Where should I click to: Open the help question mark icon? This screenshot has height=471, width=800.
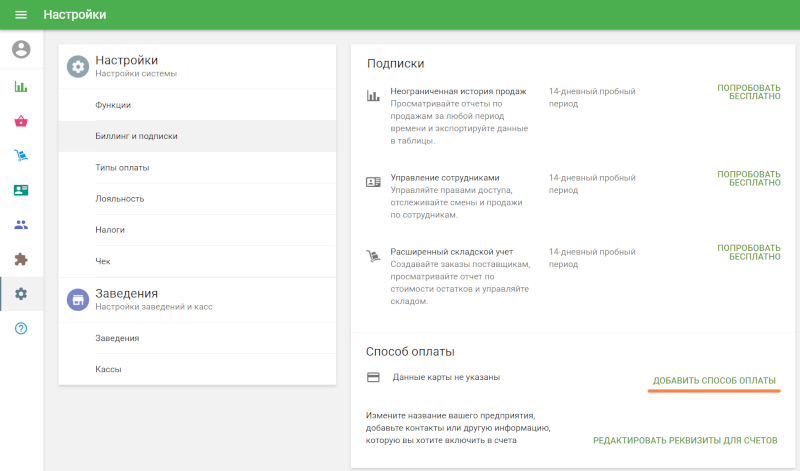coord(21,328)
